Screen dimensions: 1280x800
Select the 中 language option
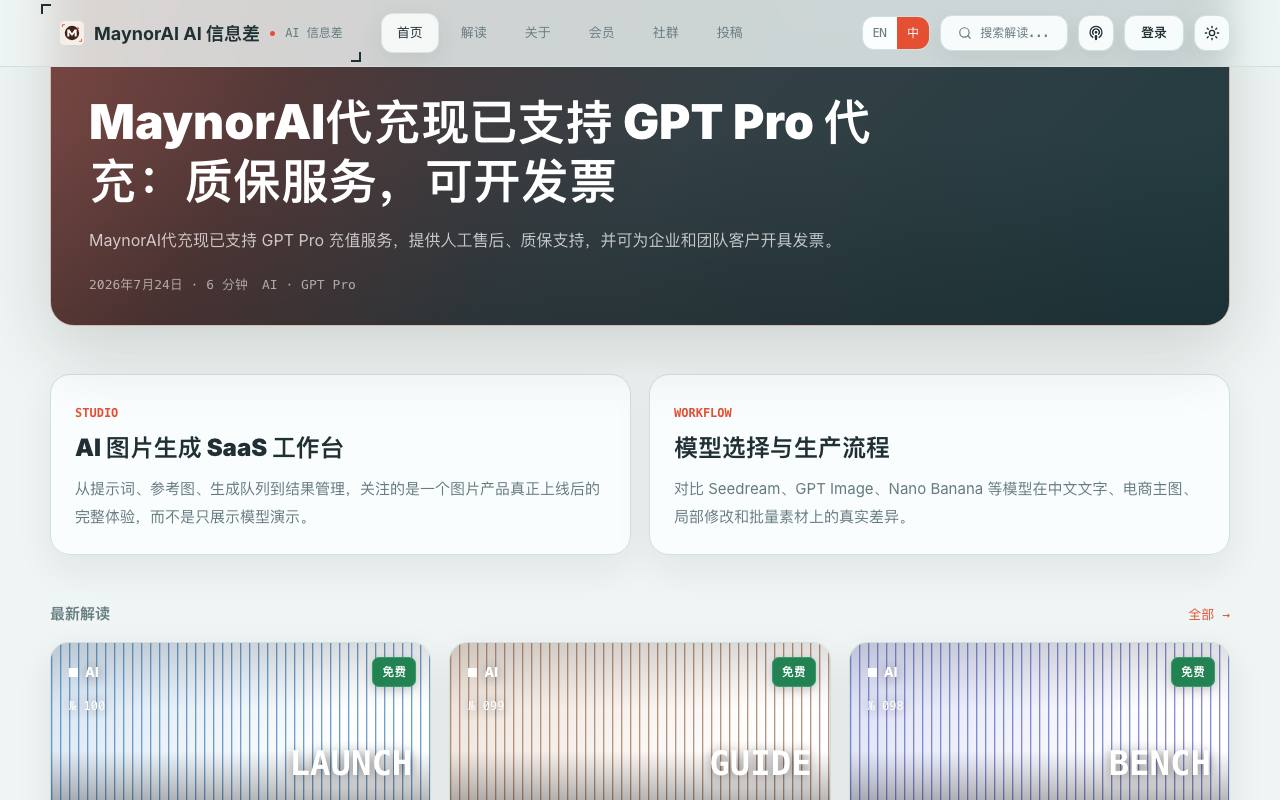913,33
